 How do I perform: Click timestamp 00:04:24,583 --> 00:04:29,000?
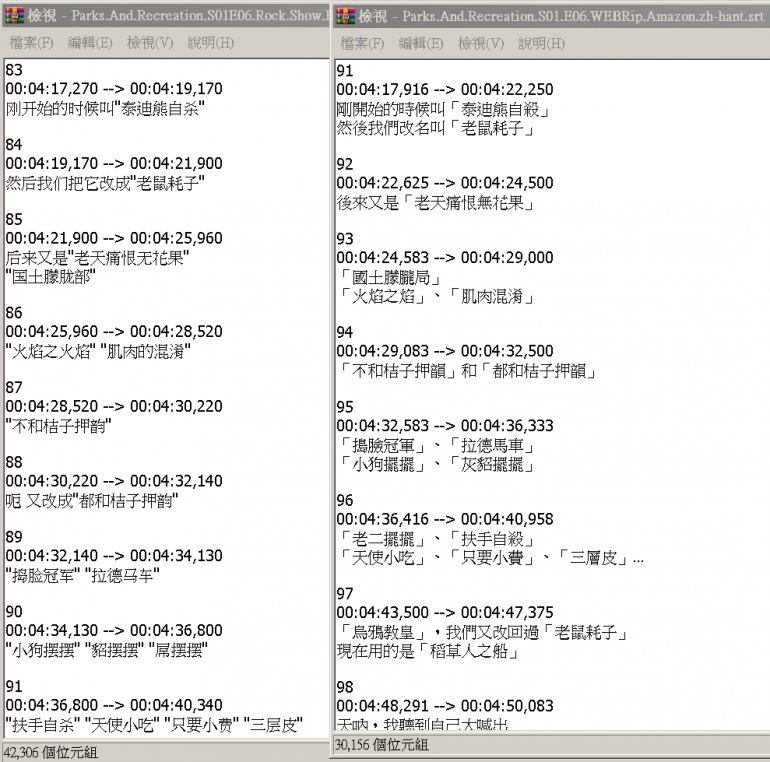pos(445,257)
